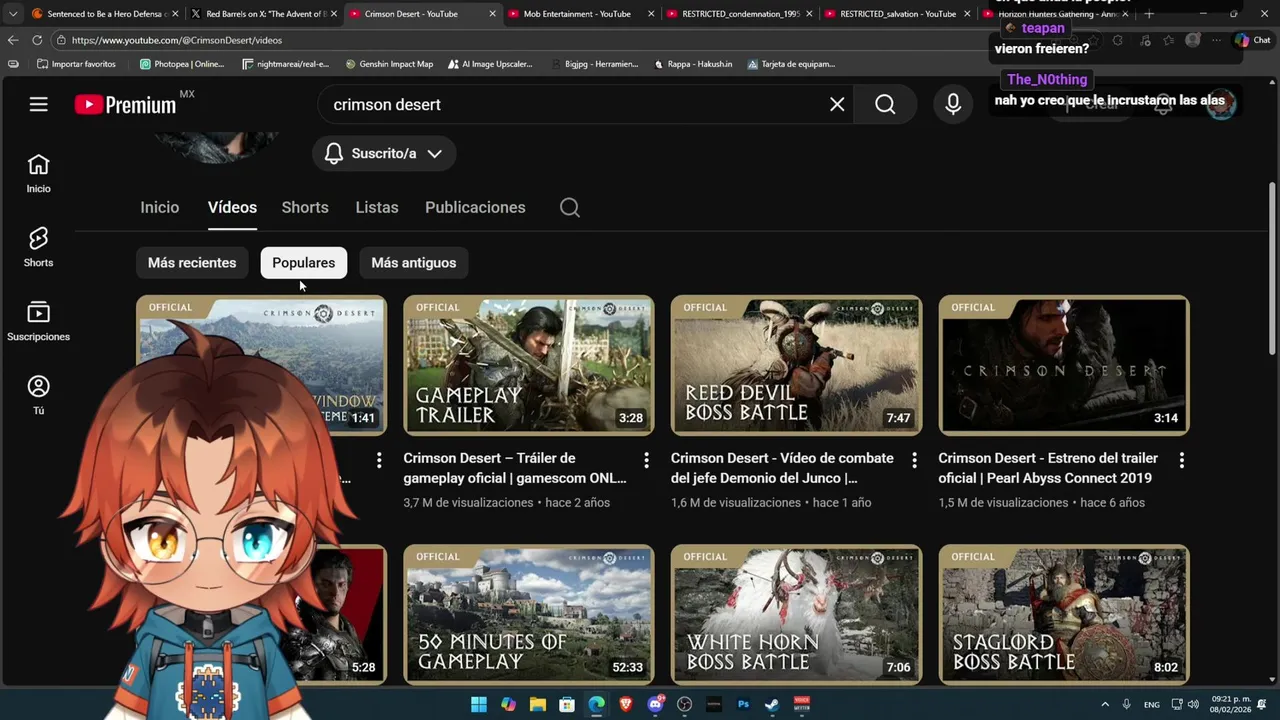Go back with the browser back arrow
Image resolution: width=1280 pixels, height=720 pixels.
[12, 40]
